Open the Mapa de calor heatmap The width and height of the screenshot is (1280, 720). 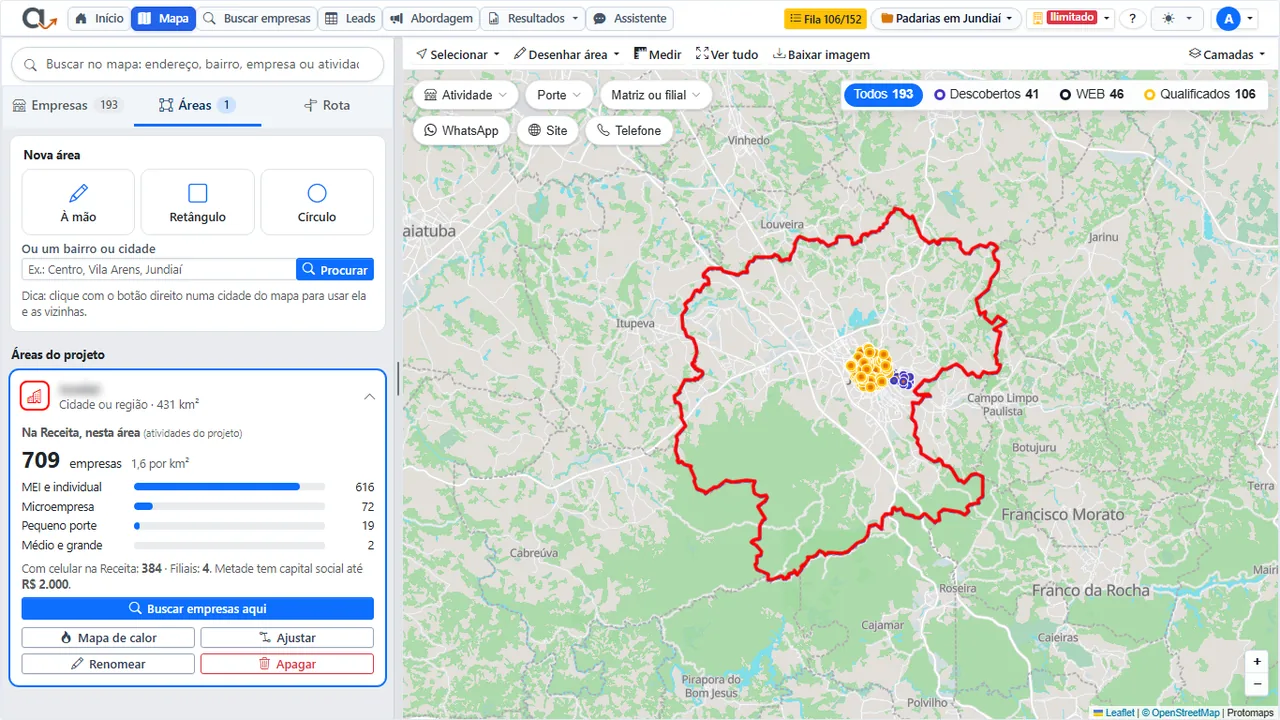108,638
